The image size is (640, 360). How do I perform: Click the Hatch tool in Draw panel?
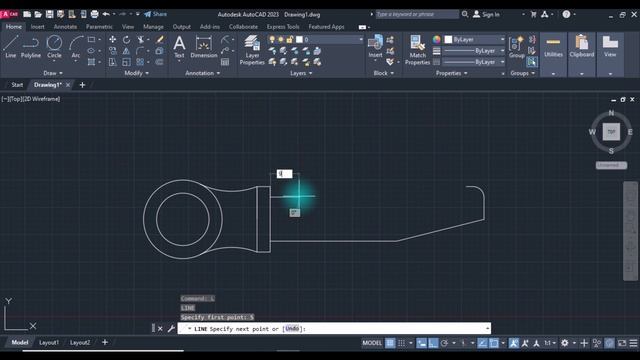click(x=91, y=62)
